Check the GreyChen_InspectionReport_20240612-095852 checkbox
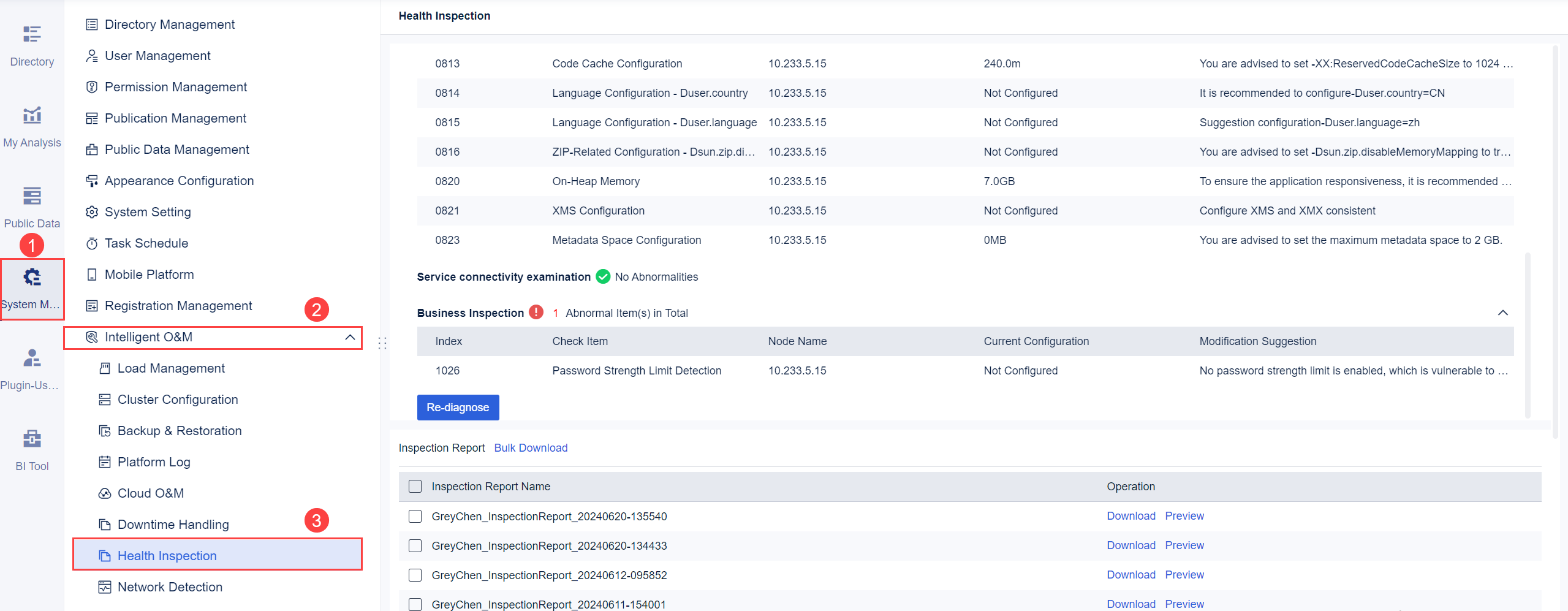This screenshot has width=1568, height=611. 415,575
